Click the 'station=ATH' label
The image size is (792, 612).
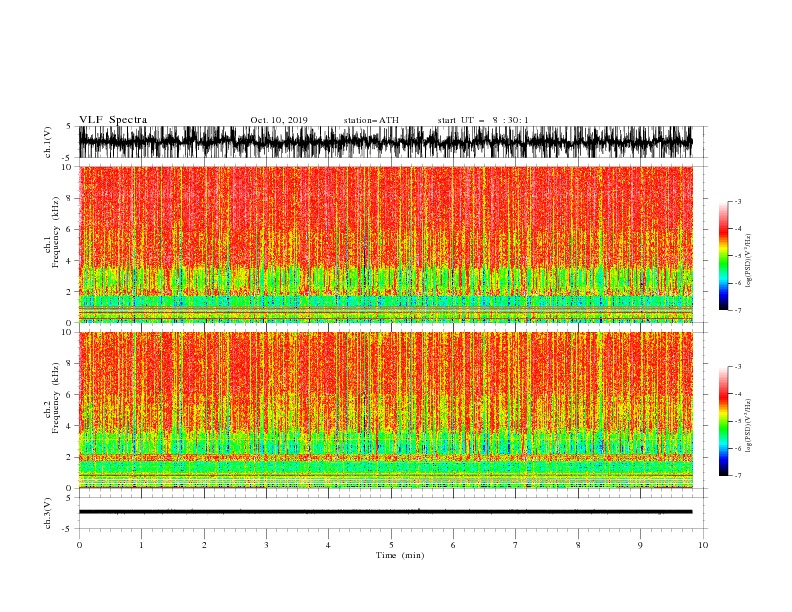pyautogui.click(x=371, y=120)
